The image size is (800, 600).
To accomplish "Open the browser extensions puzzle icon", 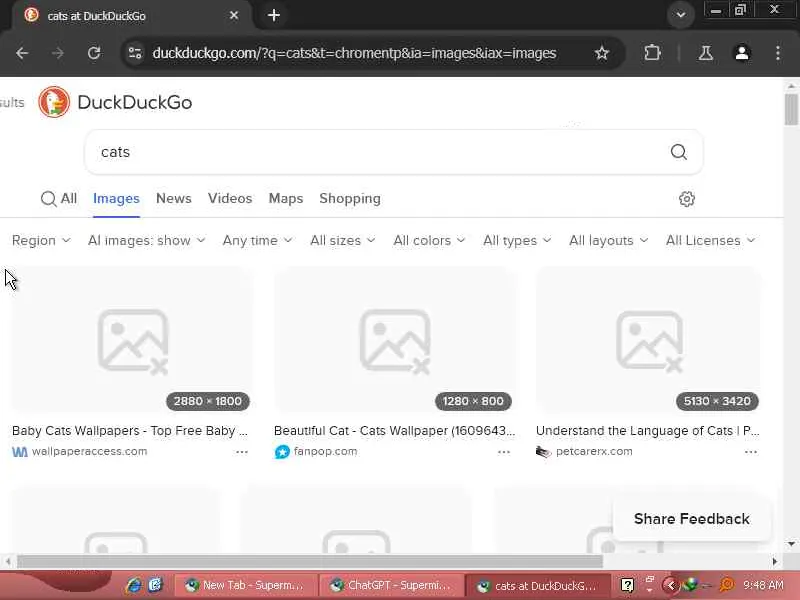I will 652,53.
